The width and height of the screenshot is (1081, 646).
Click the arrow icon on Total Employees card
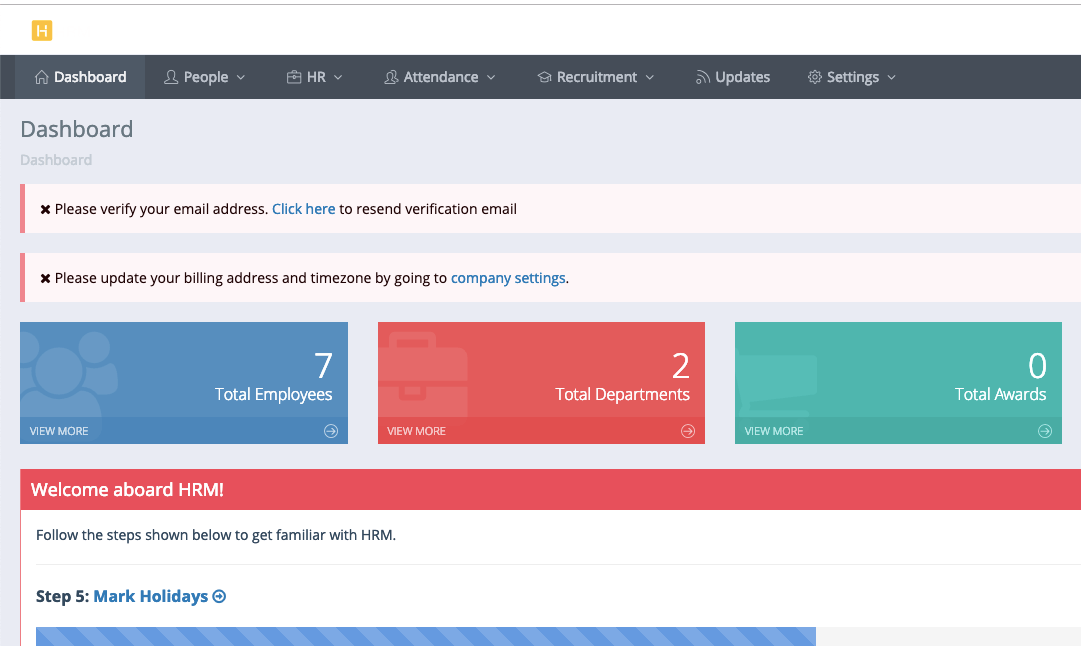pyautogui.click(x=329, y=431)
